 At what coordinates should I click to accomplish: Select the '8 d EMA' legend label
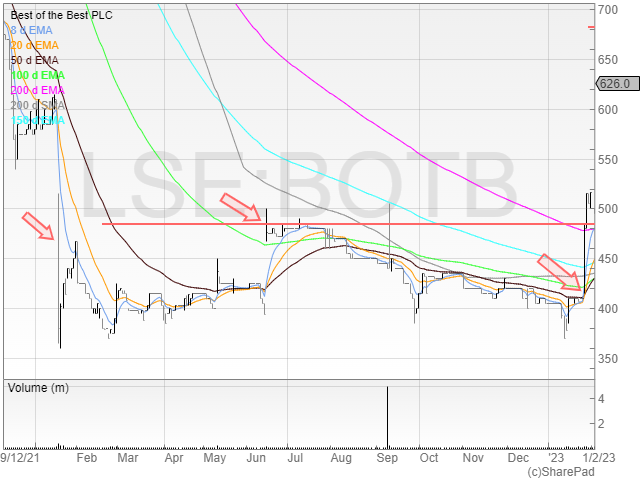coord(31,30)
